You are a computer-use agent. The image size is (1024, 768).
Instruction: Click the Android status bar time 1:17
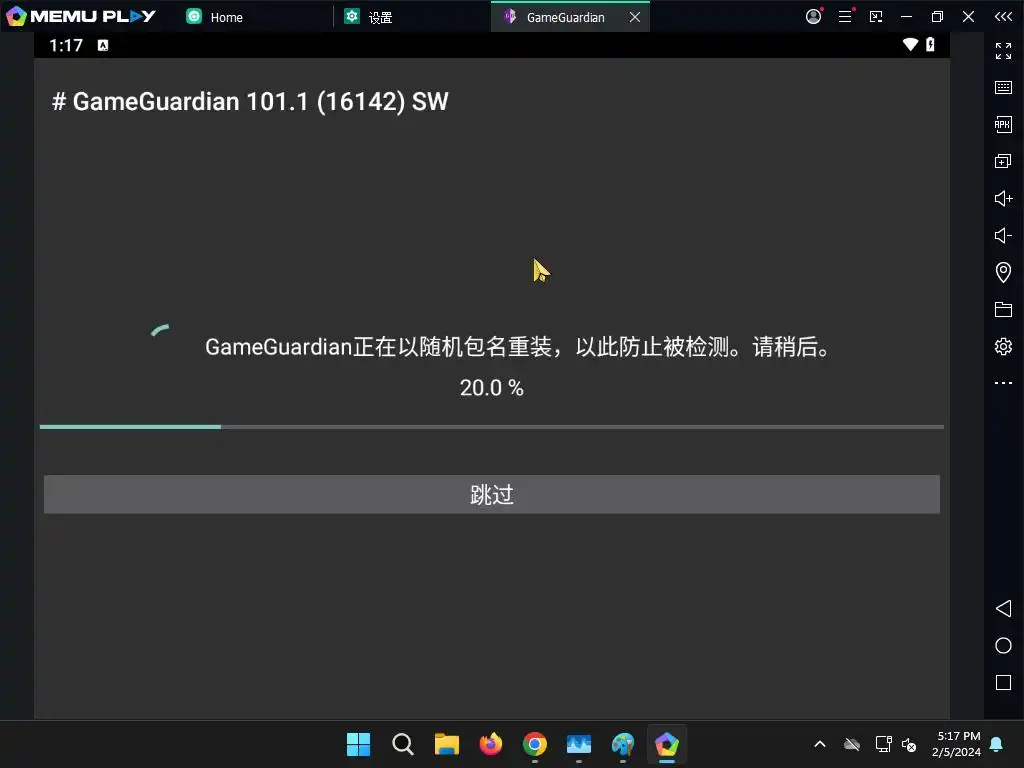pyautogui.click(x=66, y=45)
